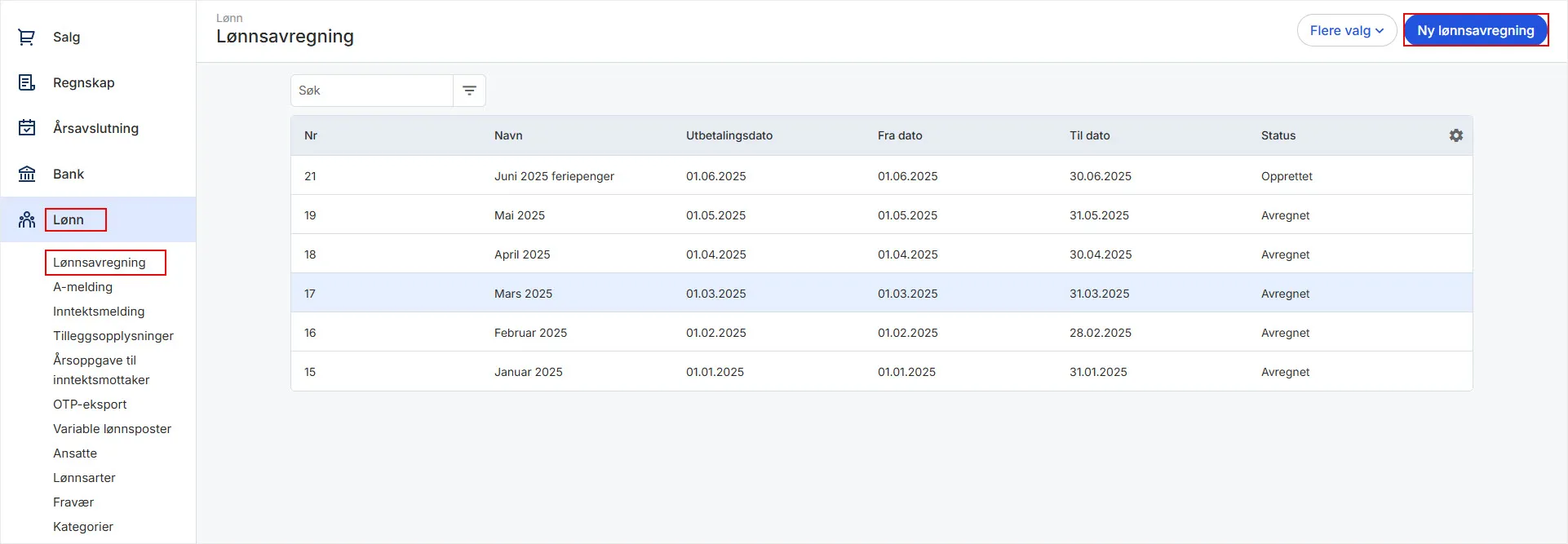Click the Lønn people icon

pos(27,219)
